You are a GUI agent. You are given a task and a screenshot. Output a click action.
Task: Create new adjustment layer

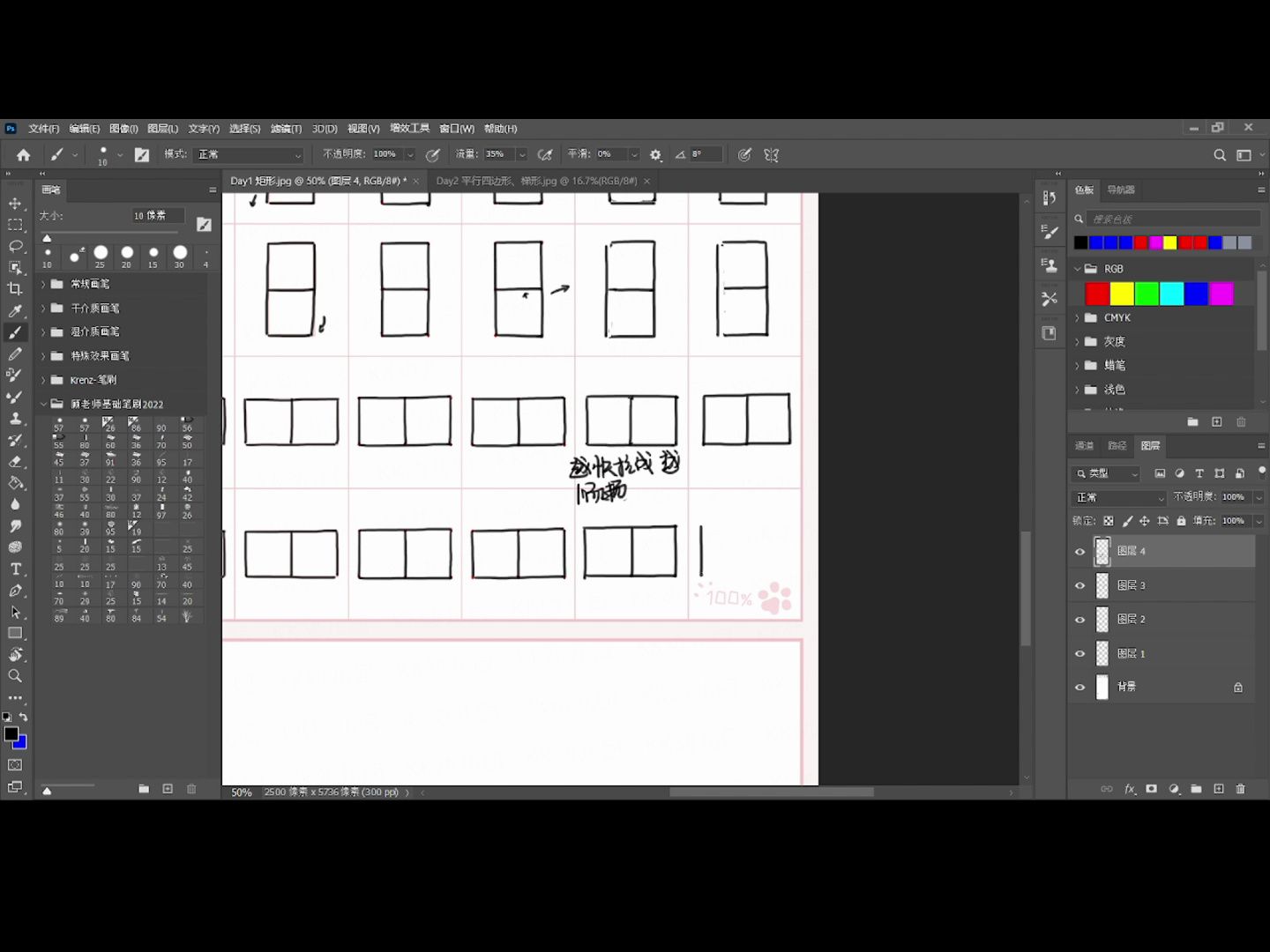(x=1174, y=789)
